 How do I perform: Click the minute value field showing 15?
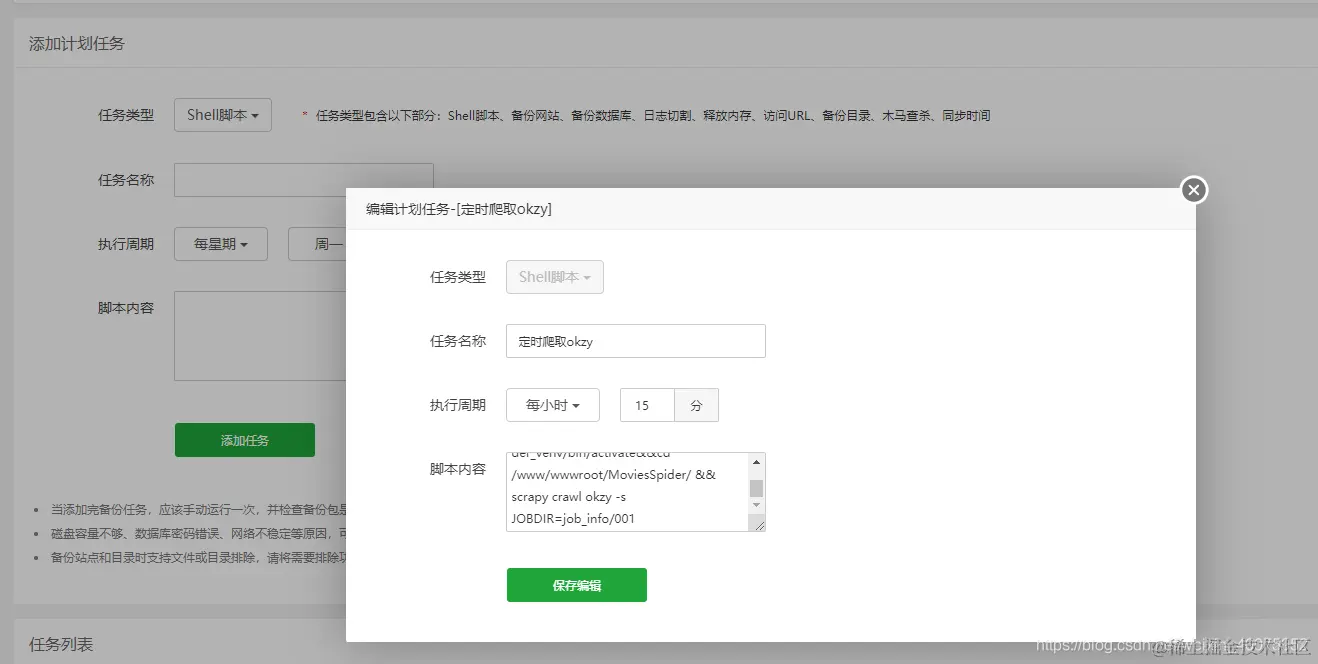point(646,405)
